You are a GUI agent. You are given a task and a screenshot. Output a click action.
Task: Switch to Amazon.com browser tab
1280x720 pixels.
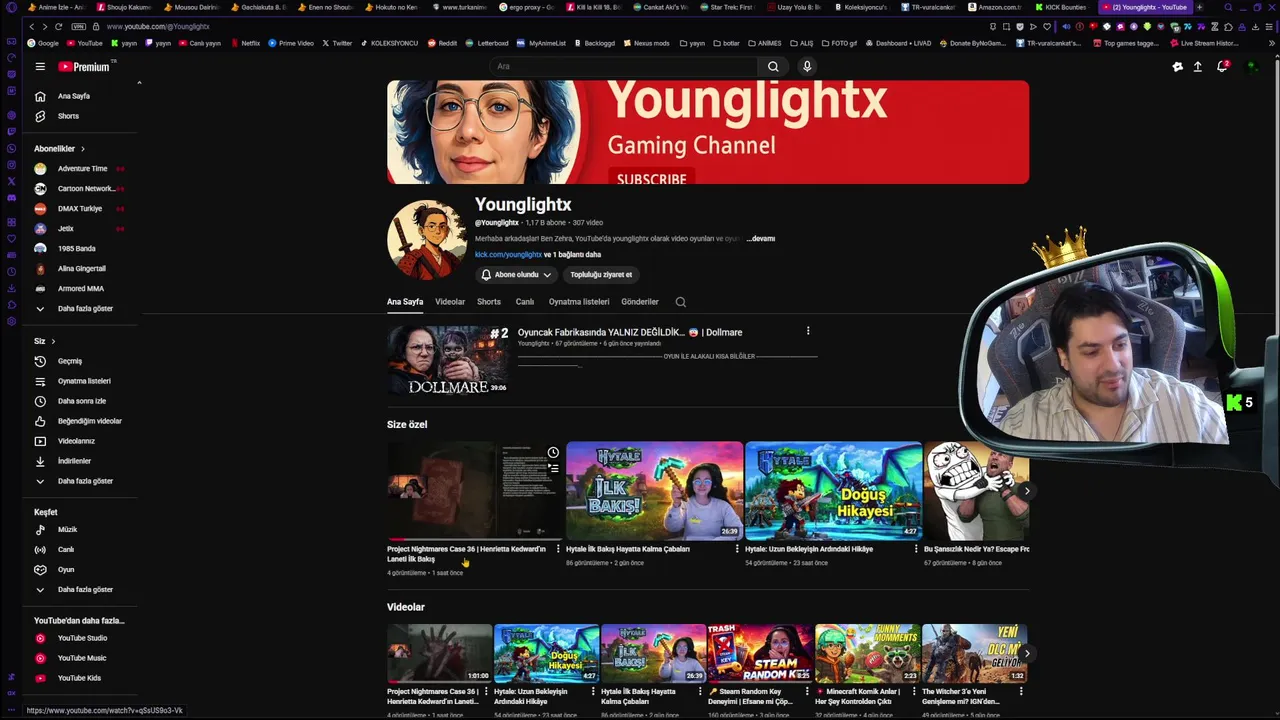pyautogui.click(x=994, y=7)
